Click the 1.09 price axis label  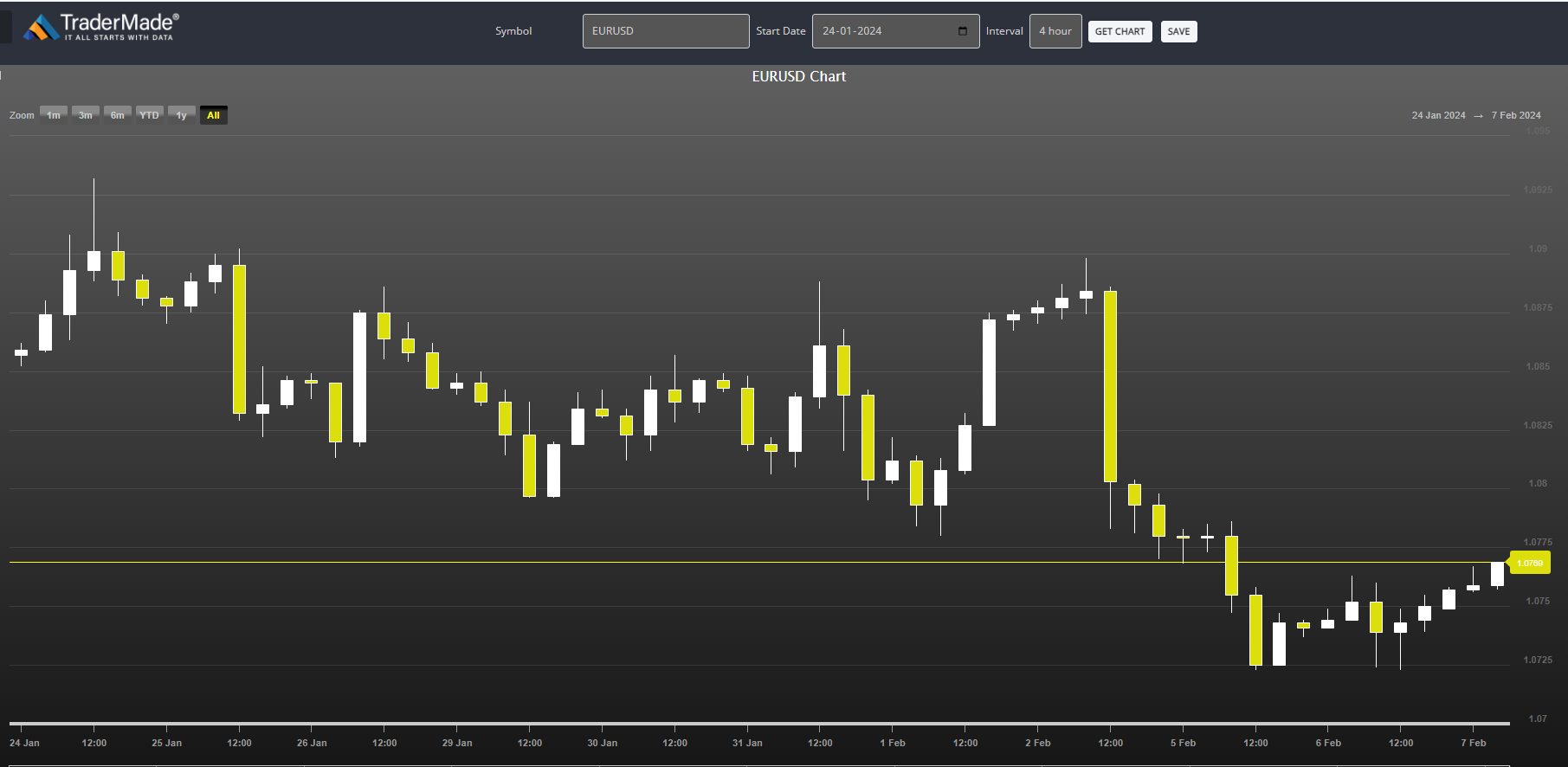point(1538,248)
